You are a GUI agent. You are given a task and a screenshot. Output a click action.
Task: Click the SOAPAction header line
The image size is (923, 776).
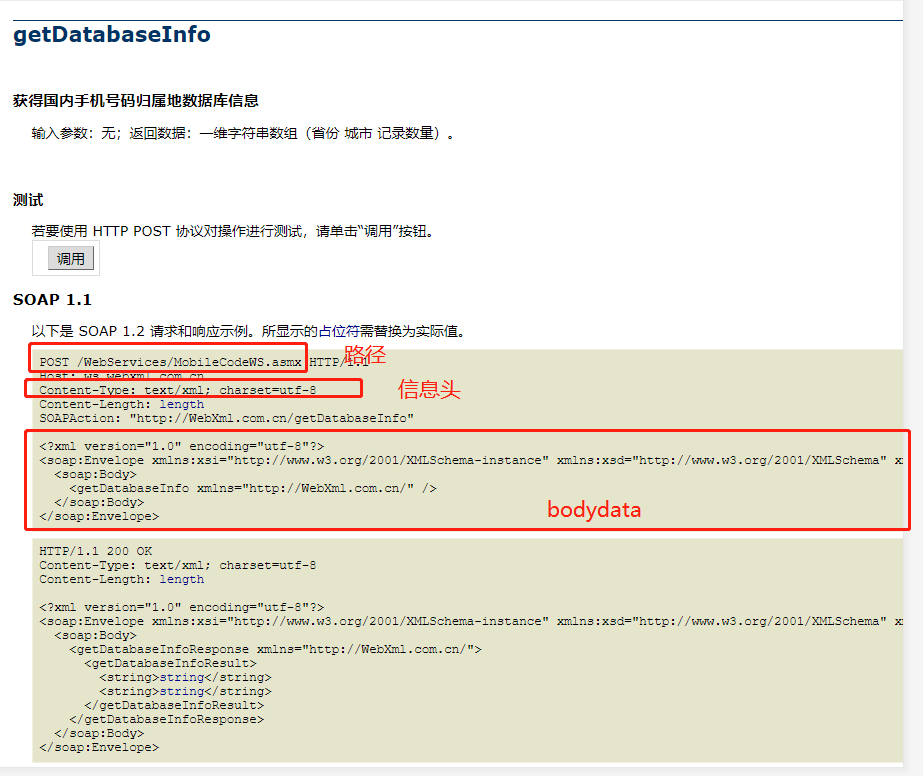(226, 418)
